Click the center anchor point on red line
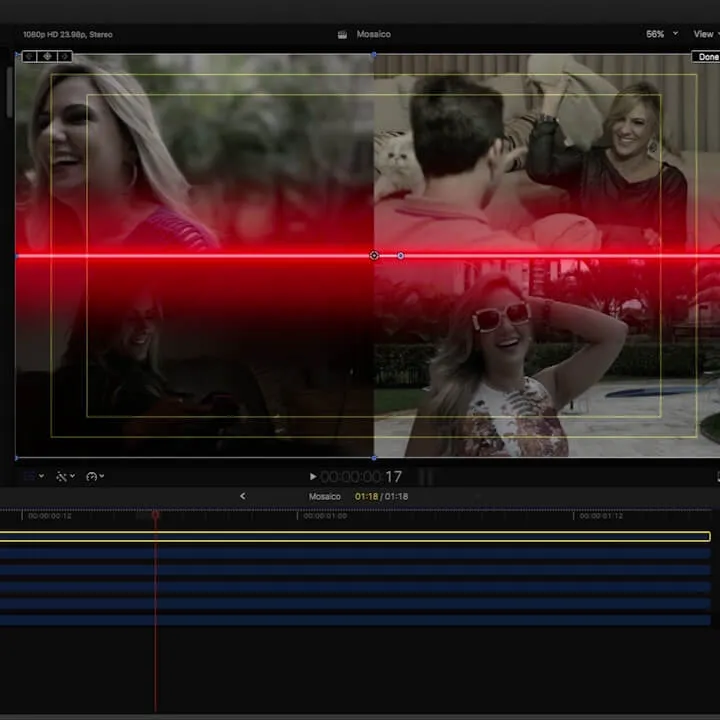 click(x=374, y=256)
